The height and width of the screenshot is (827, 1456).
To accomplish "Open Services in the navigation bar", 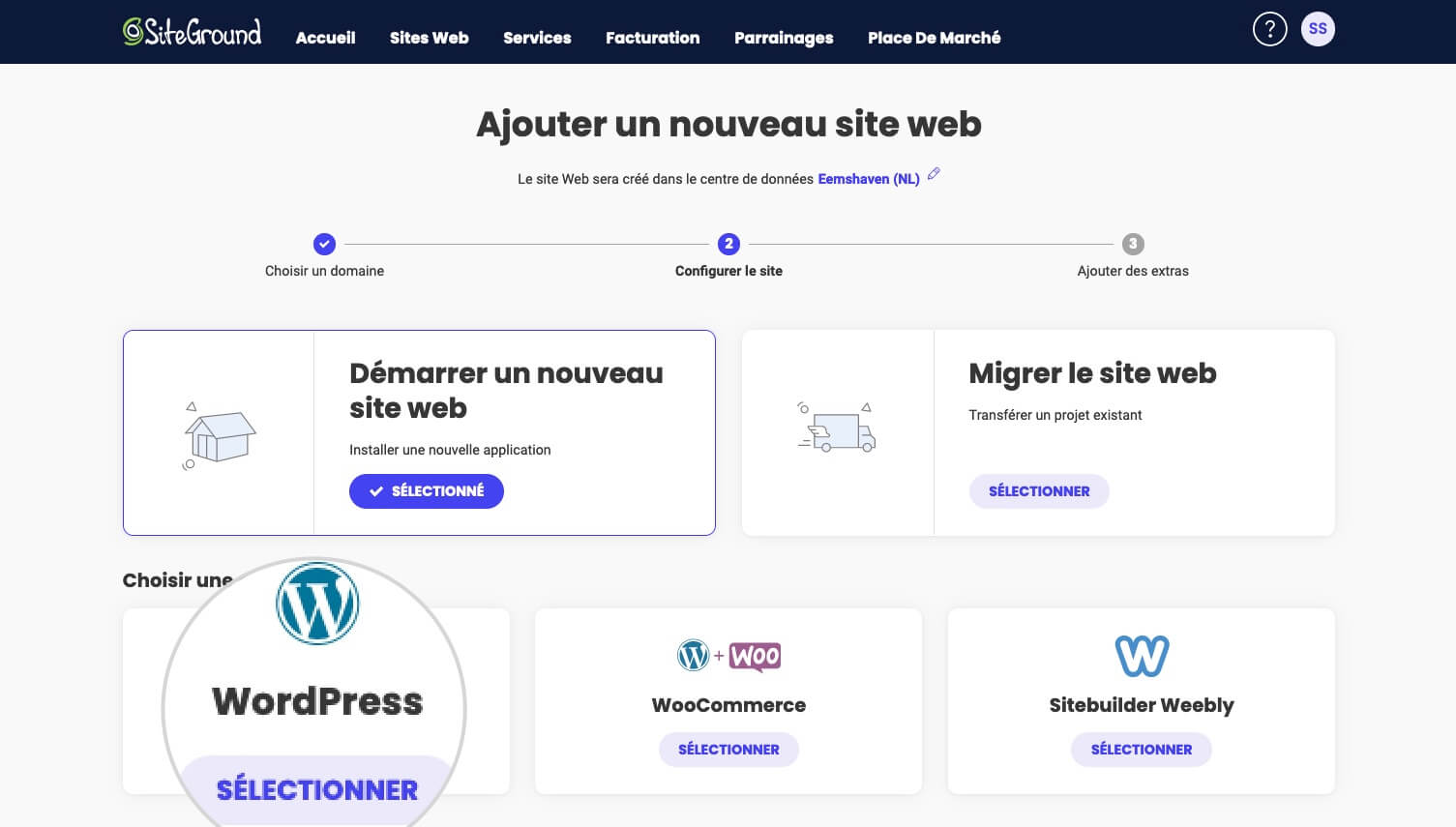I will (537, 38).
